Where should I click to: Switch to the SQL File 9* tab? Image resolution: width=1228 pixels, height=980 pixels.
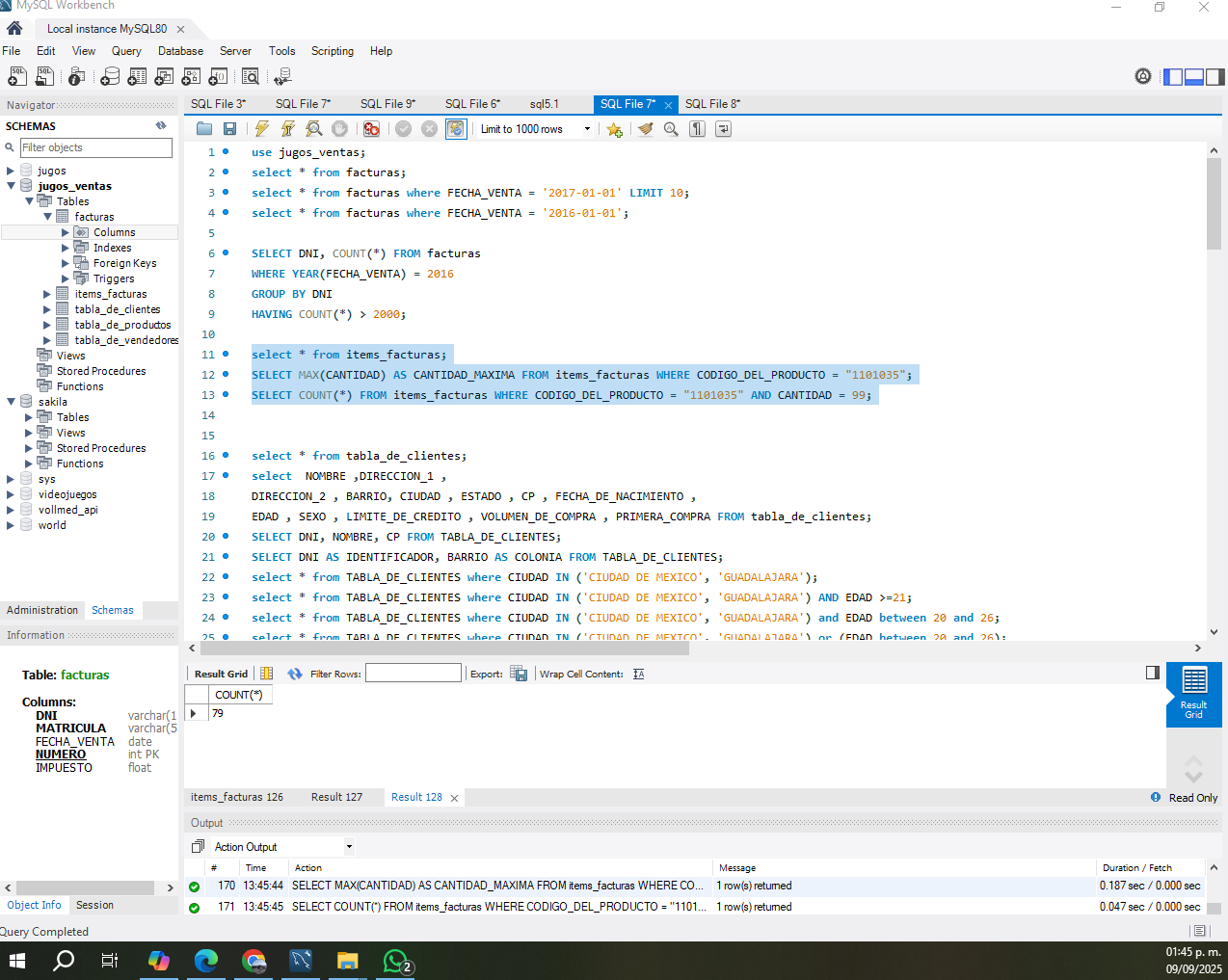tap(387, 104)
